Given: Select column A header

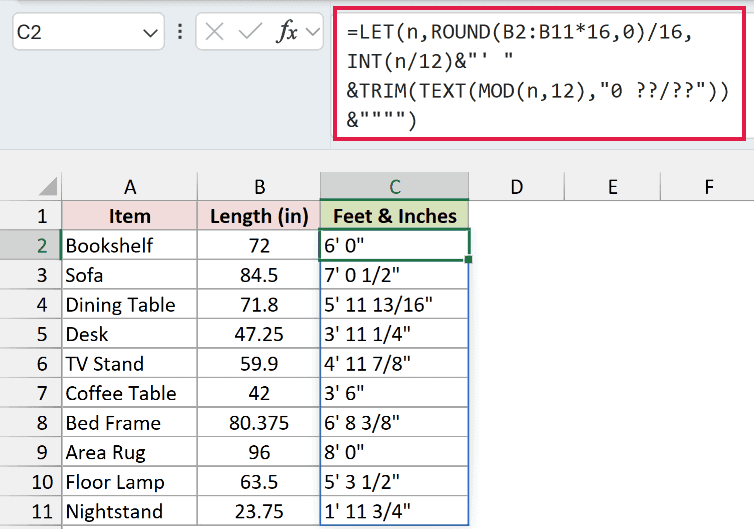Looking at the screenshot, I should click(129, 187).
